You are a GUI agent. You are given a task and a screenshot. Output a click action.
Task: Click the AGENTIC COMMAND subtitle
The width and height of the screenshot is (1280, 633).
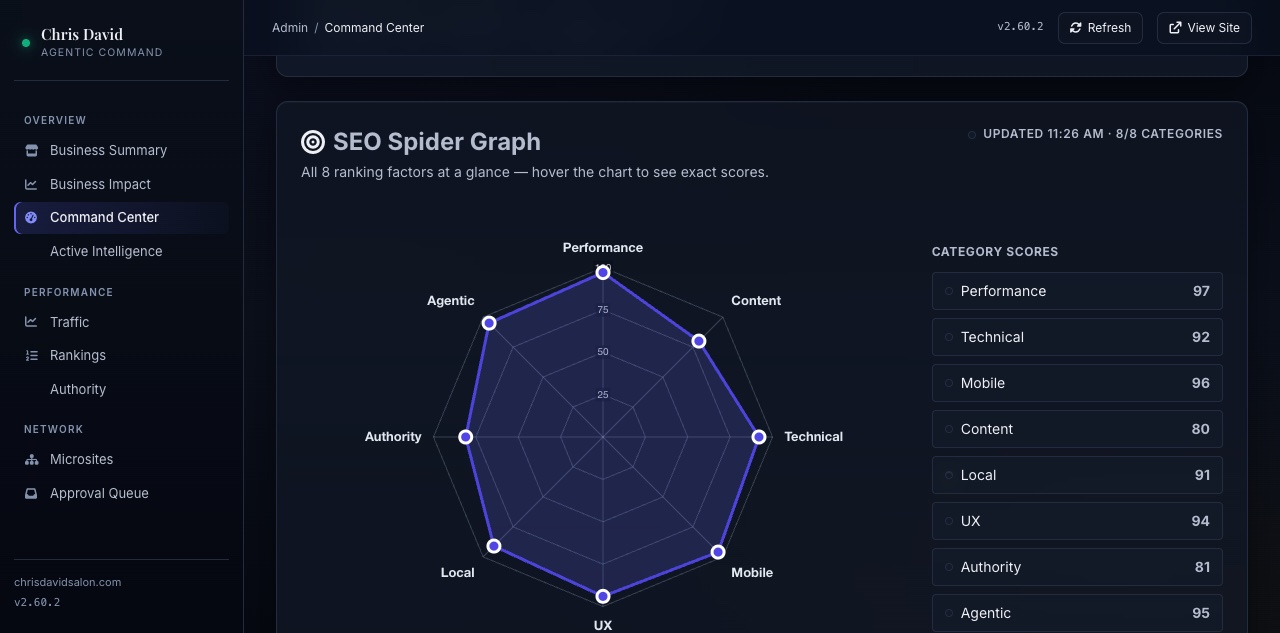[102, 52]
